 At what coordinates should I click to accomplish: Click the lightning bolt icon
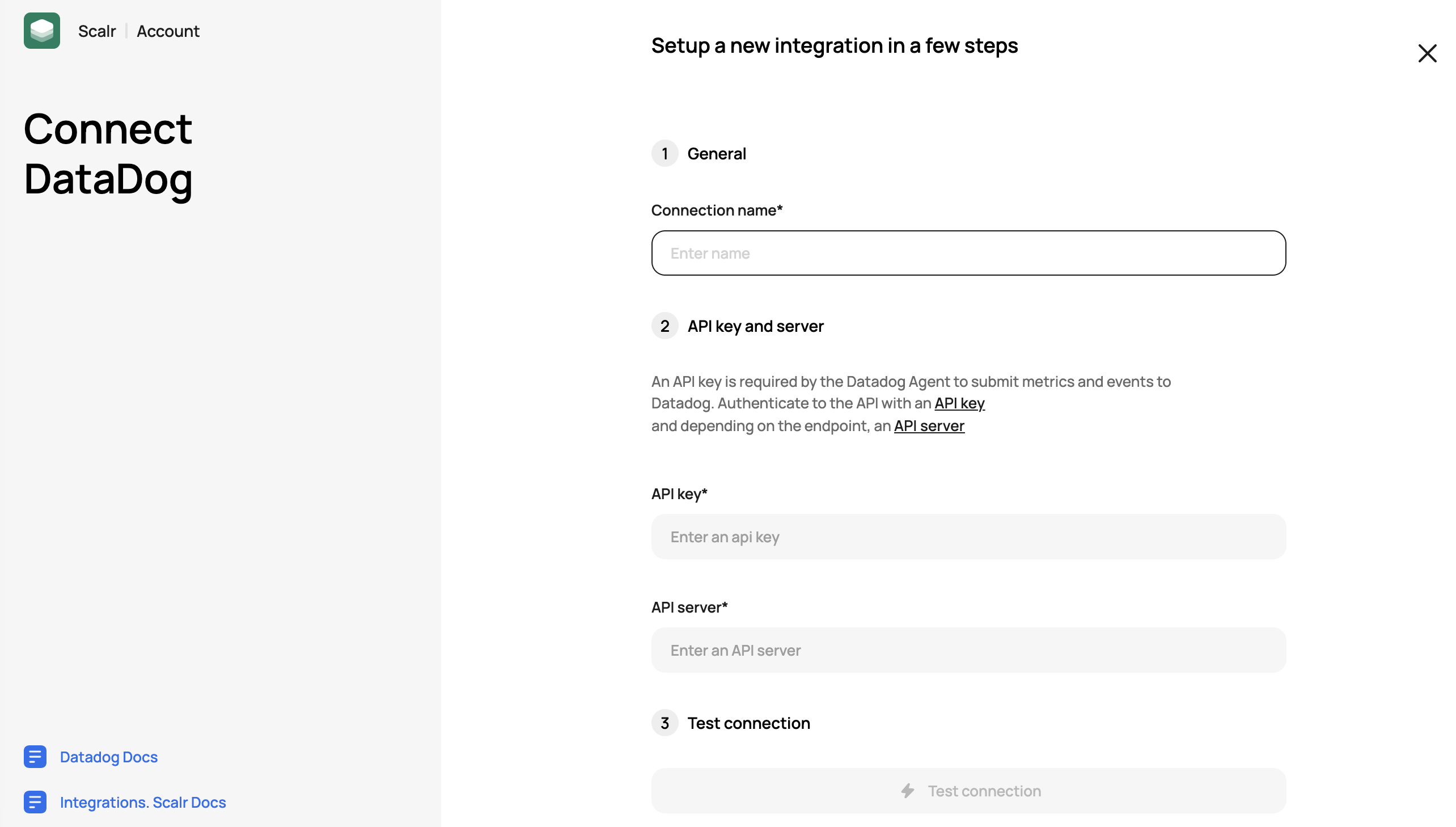coord(908,791)
